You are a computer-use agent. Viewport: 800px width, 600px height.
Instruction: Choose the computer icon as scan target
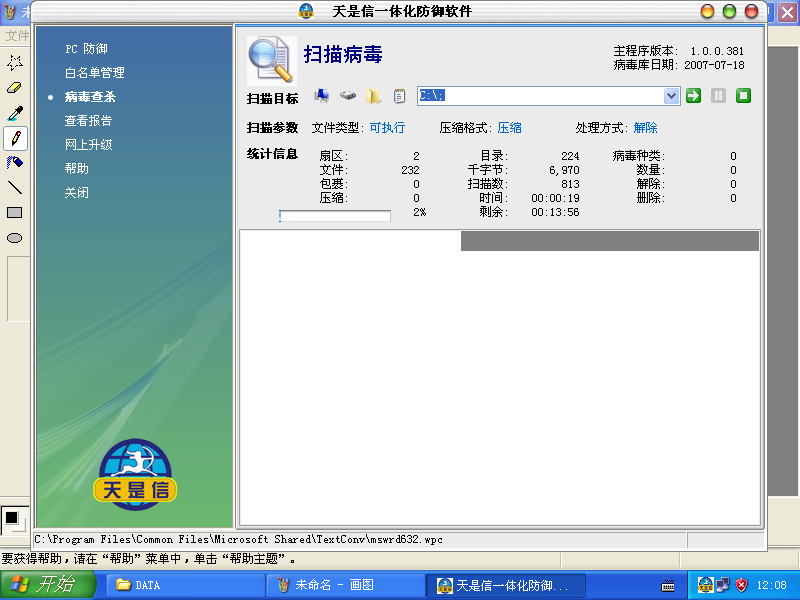coord(321,95)
